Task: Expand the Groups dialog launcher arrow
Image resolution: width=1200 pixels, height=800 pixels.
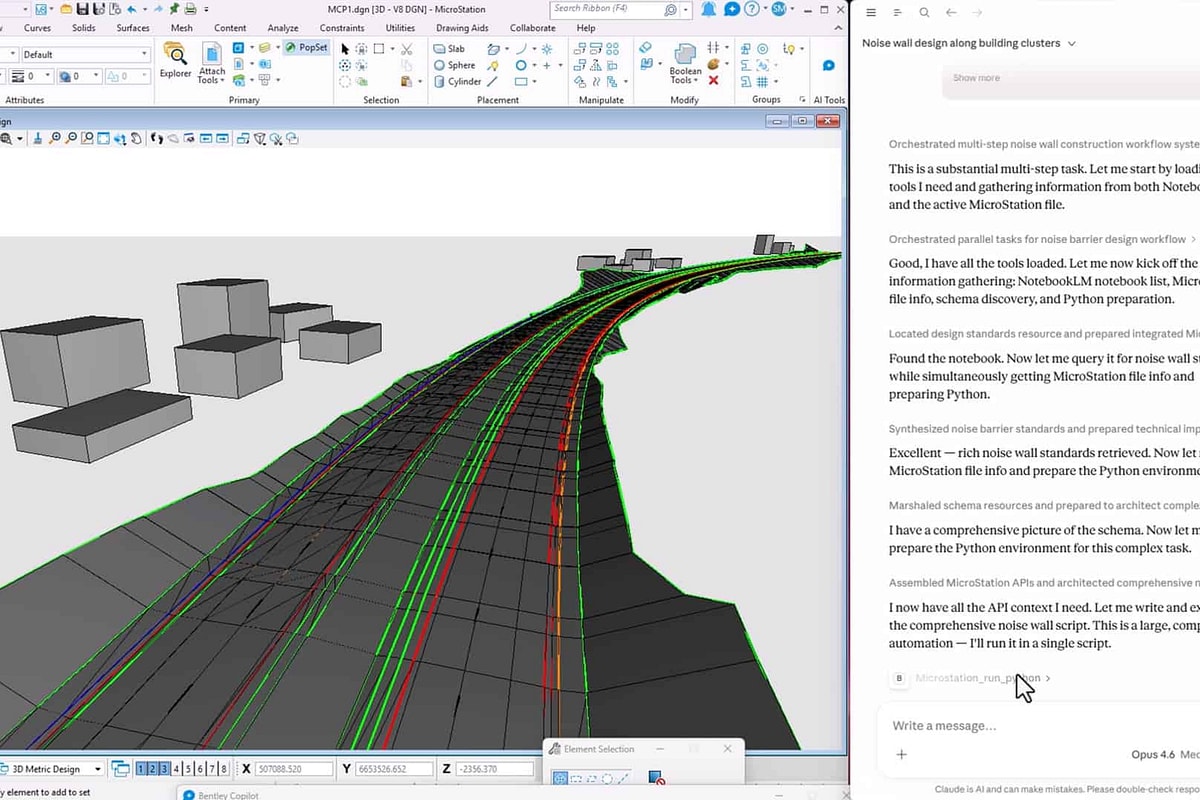Action: [804, 100]
